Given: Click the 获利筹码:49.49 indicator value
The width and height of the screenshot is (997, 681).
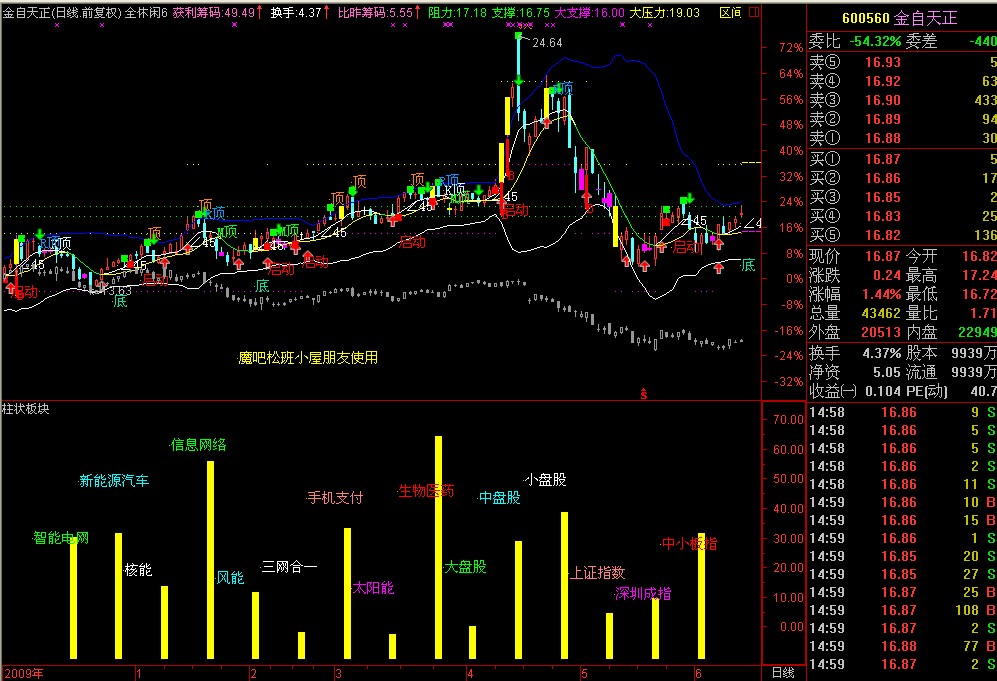Looking at the screenshot, I should point(214,13).
